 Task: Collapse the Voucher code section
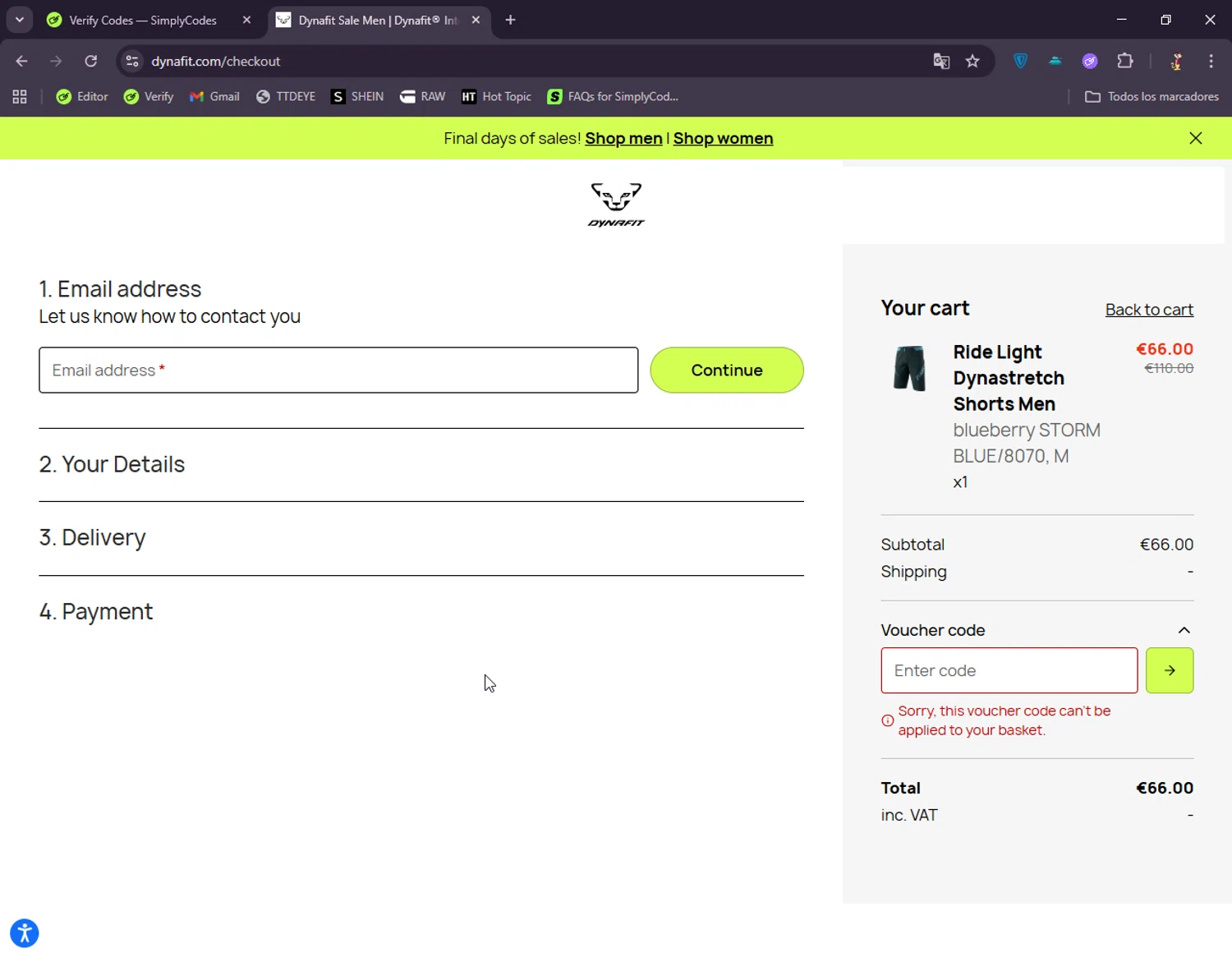pyautogui.click(x=1184, y=630)
